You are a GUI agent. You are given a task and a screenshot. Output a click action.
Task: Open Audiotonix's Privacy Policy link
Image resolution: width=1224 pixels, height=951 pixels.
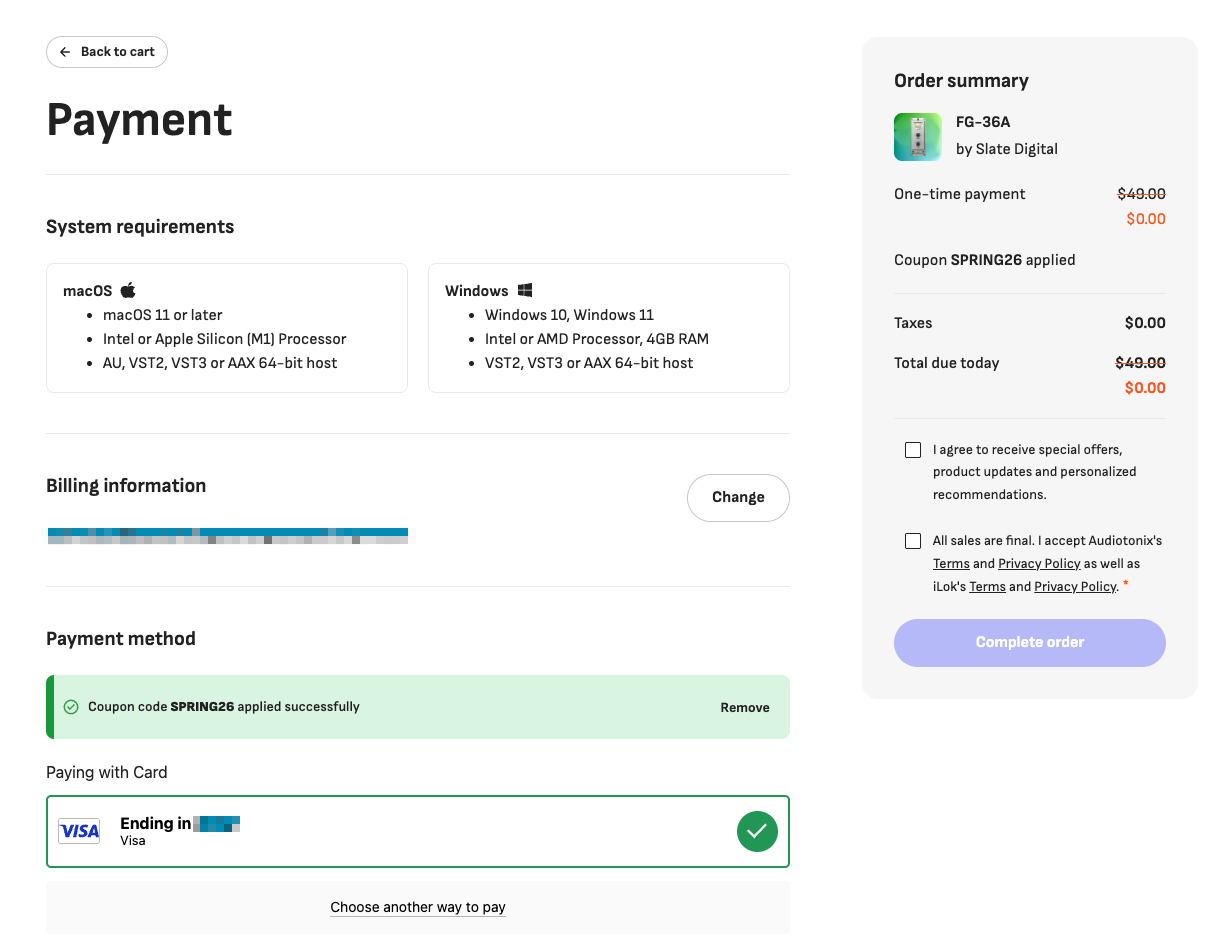coord(1039,564)
